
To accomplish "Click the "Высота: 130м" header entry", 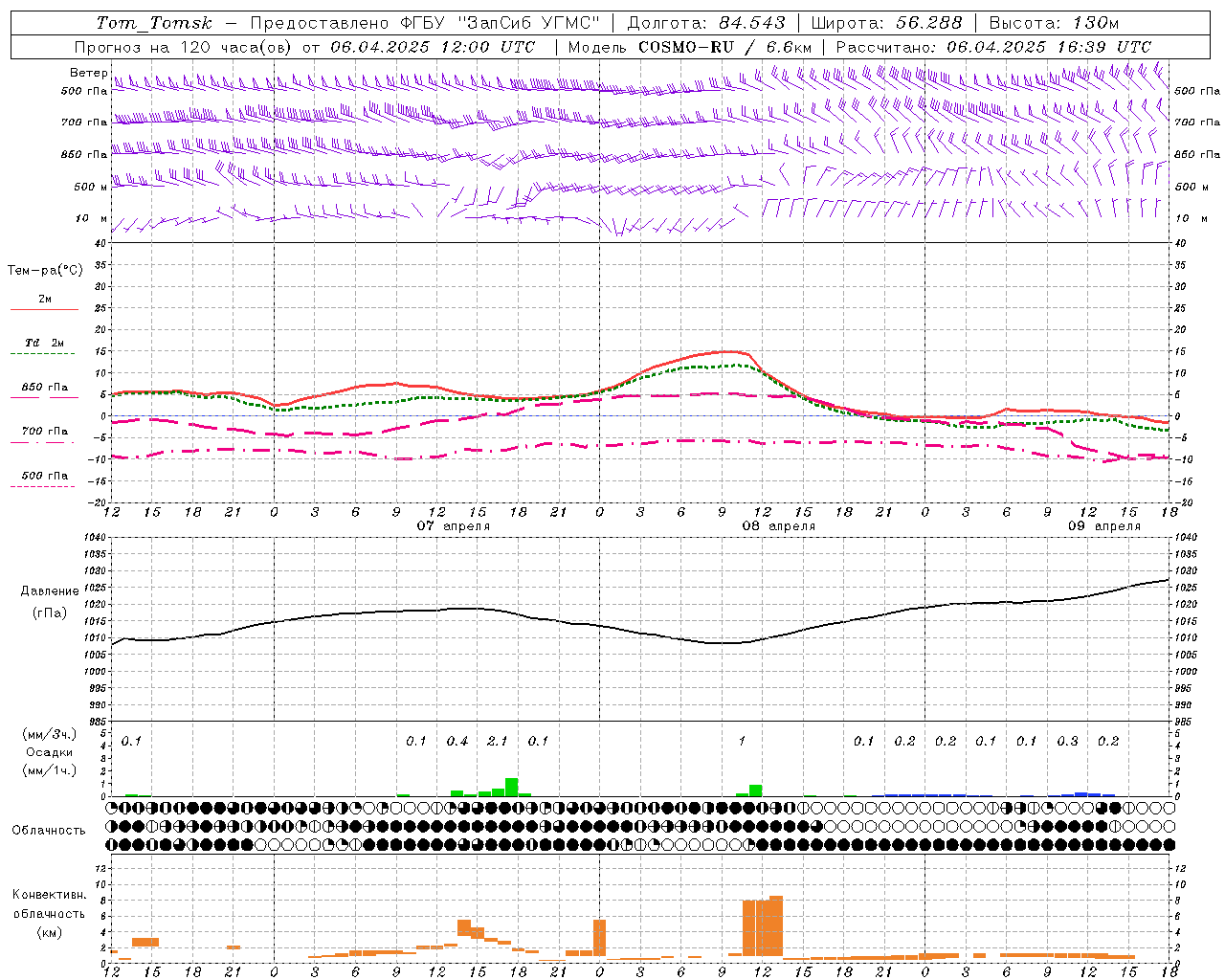I will click(1054, 23).
